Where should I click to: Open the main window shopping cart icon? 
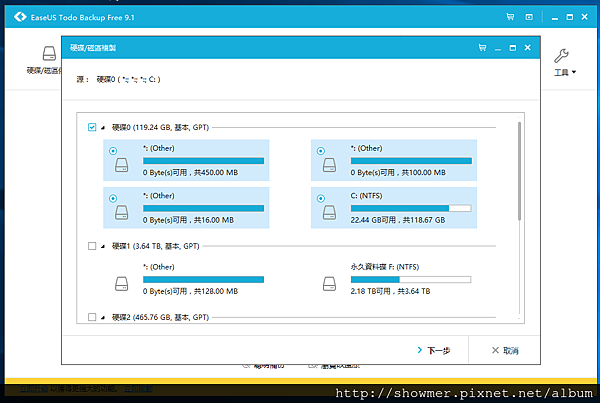(510, 17)
